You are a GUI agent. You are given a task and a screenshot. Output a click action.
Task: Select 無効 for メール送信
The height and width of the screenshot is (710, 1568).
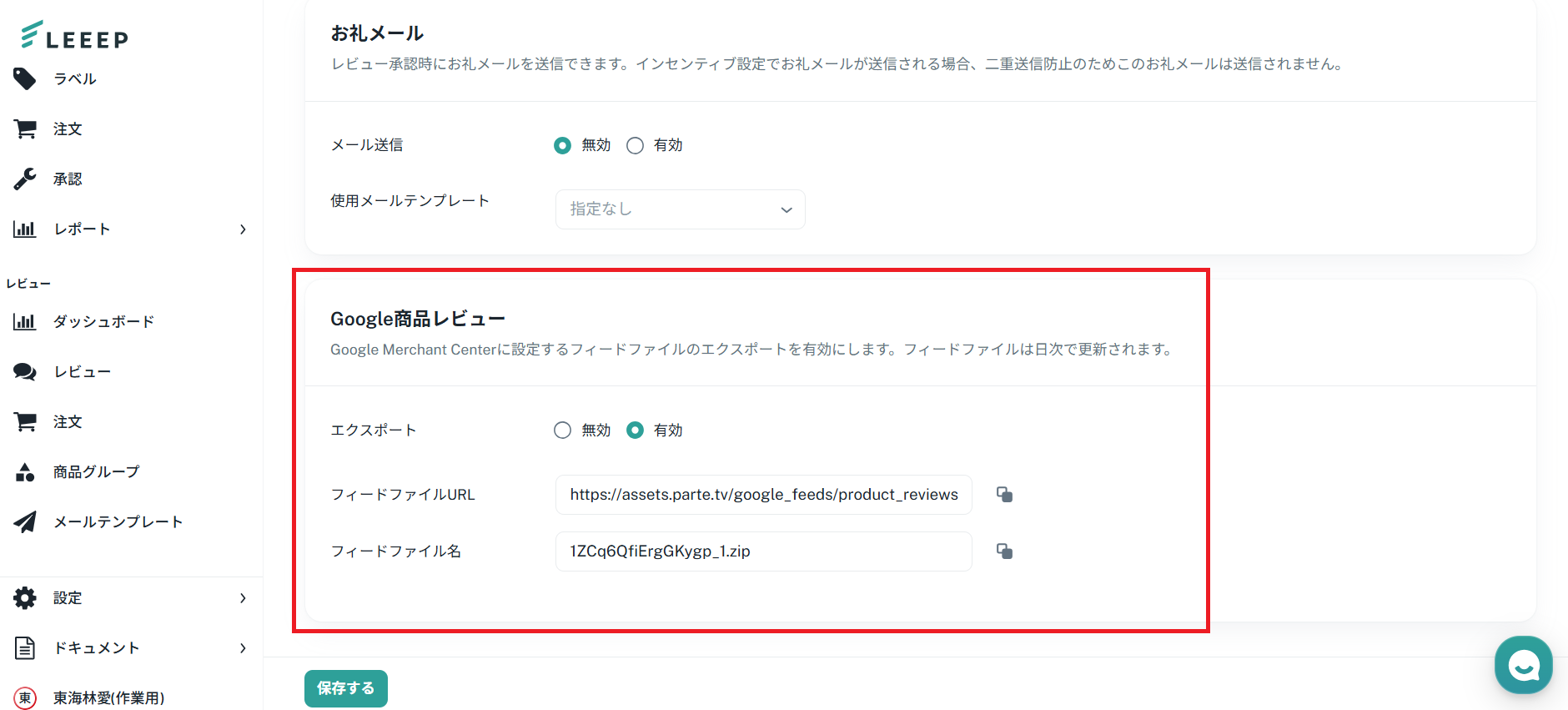563,146
